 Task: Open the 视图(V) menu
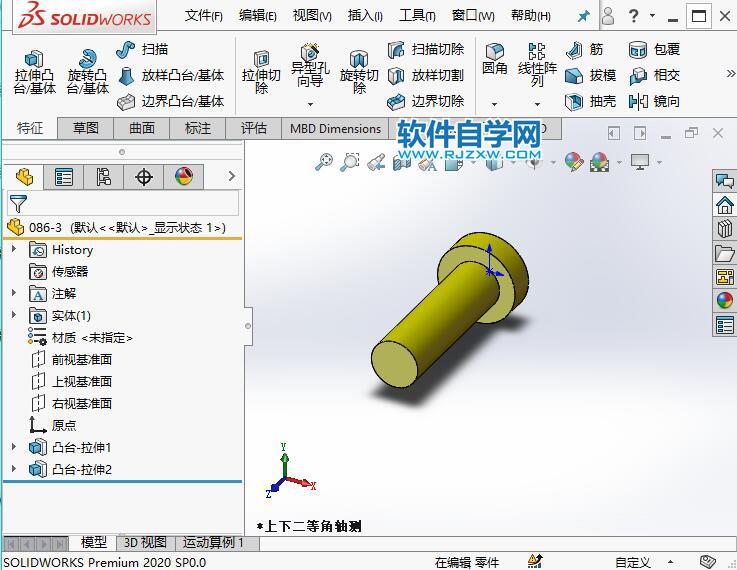tap(312, 16)
